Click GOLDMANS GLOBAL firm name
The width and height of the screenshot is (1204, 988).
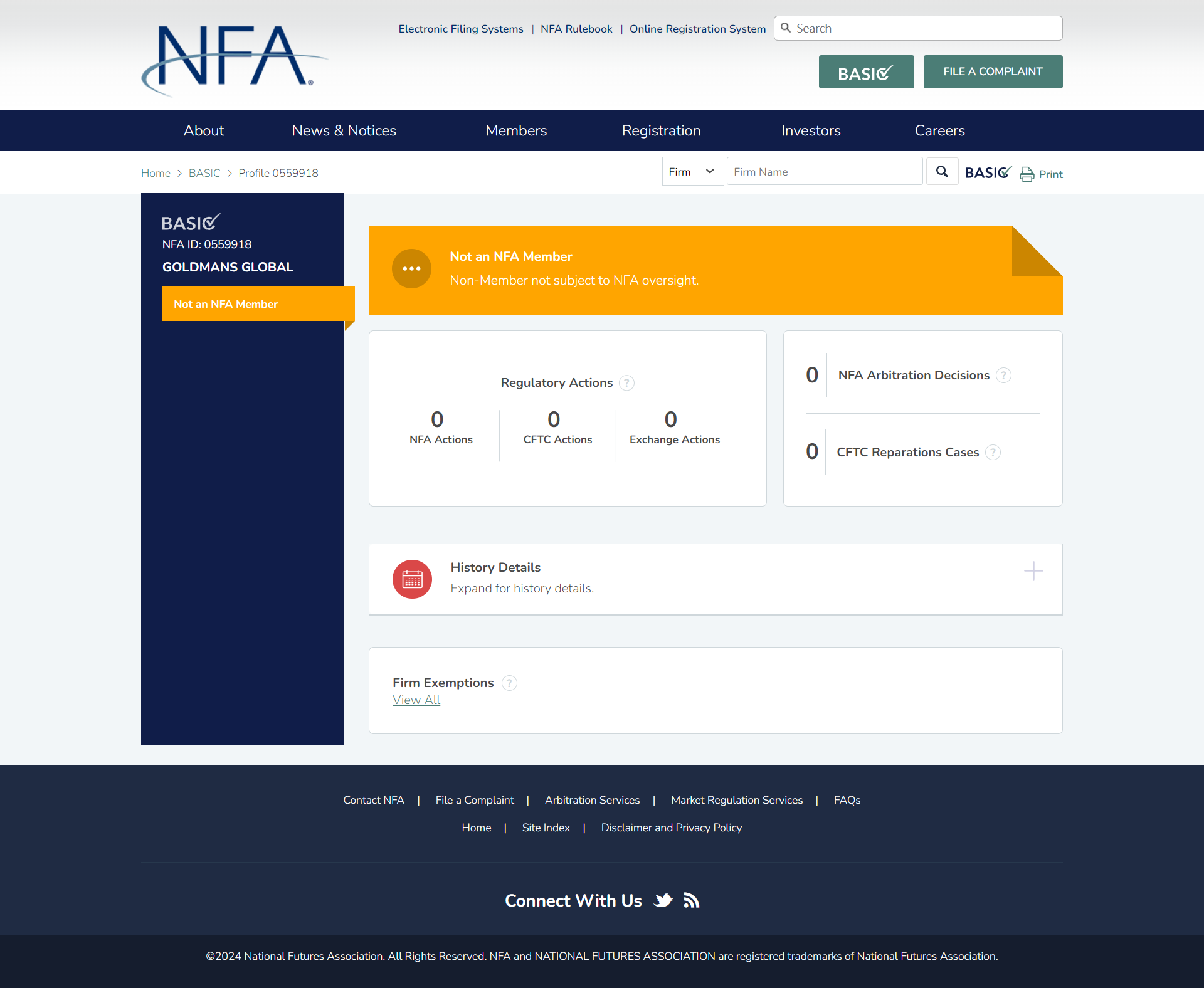[228, 267]
